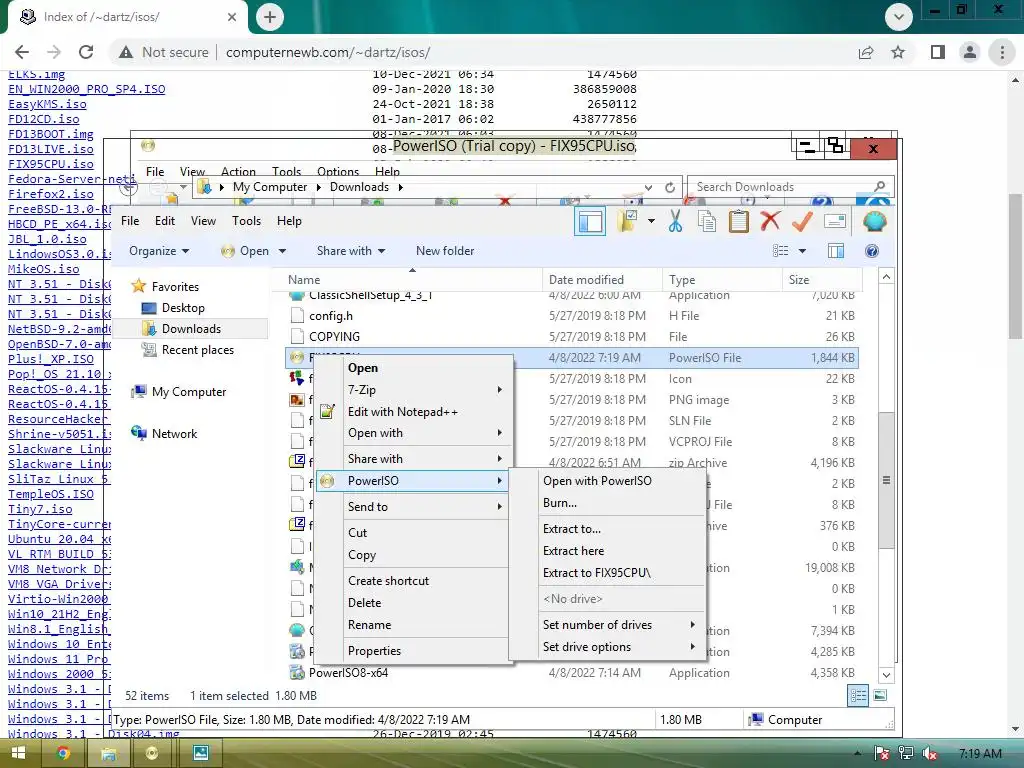This screenshot has width=1024, height=768.
Task: Click the PowerISO disc taskbar icon
Action: coord(152,753)
